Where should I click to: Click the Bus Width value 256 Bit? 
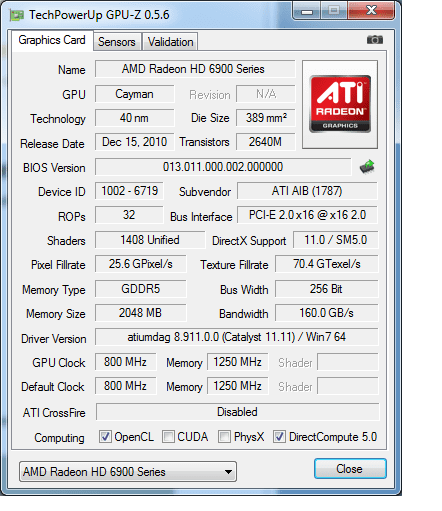point(327,289)
